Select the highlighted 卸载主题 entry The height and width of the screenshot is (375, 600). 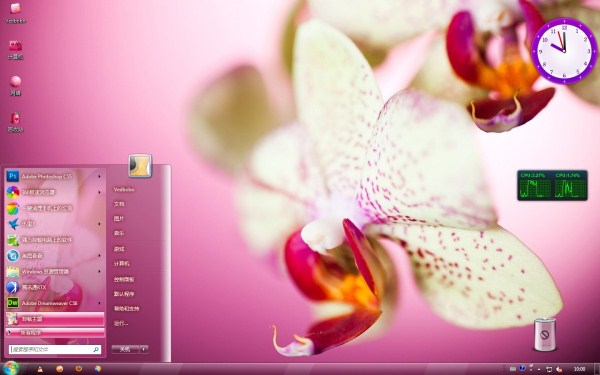point(55,319)
